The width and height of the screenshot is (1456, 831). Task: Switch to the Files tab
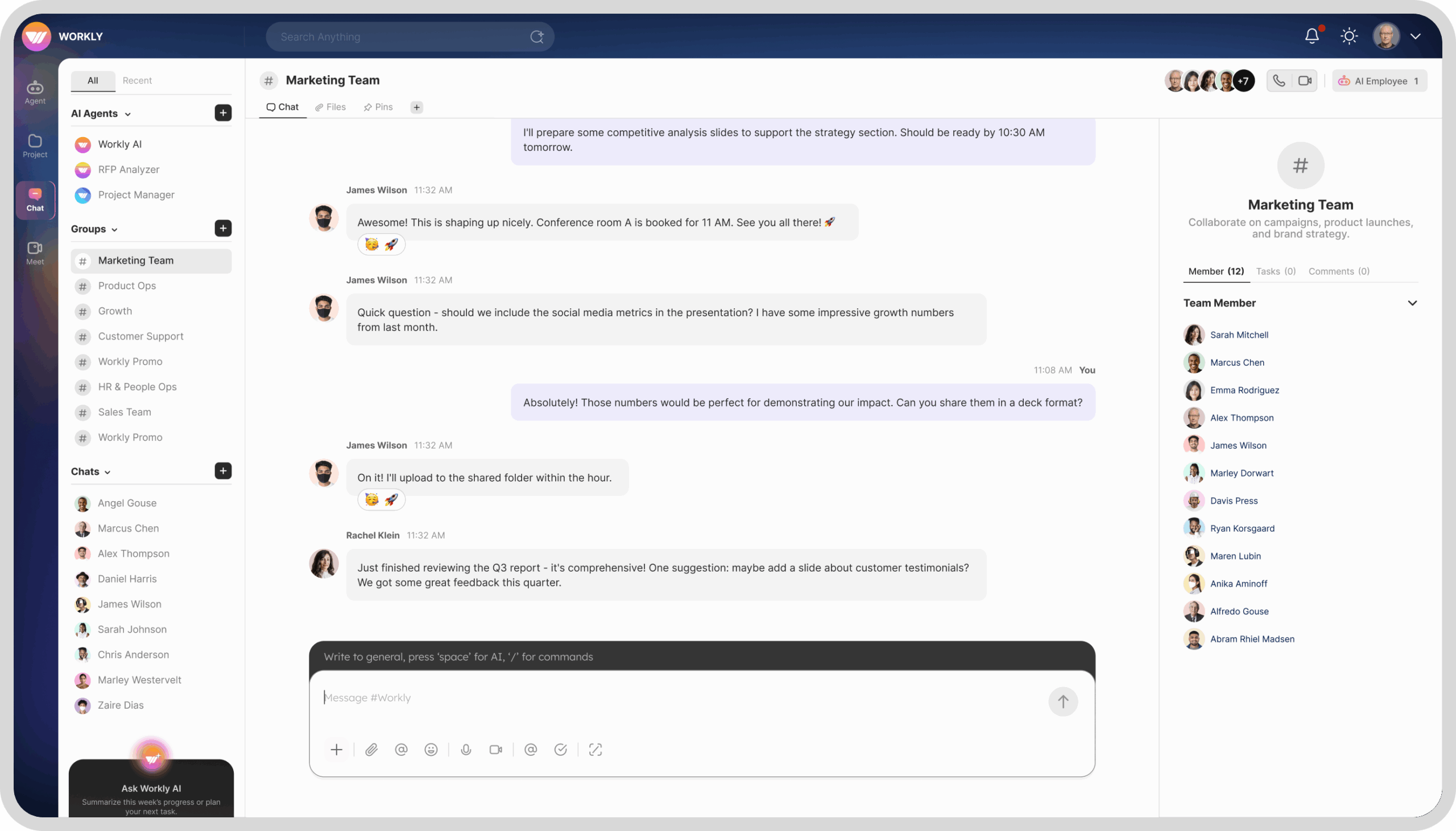pyautogui.click(x=330, y=107)
